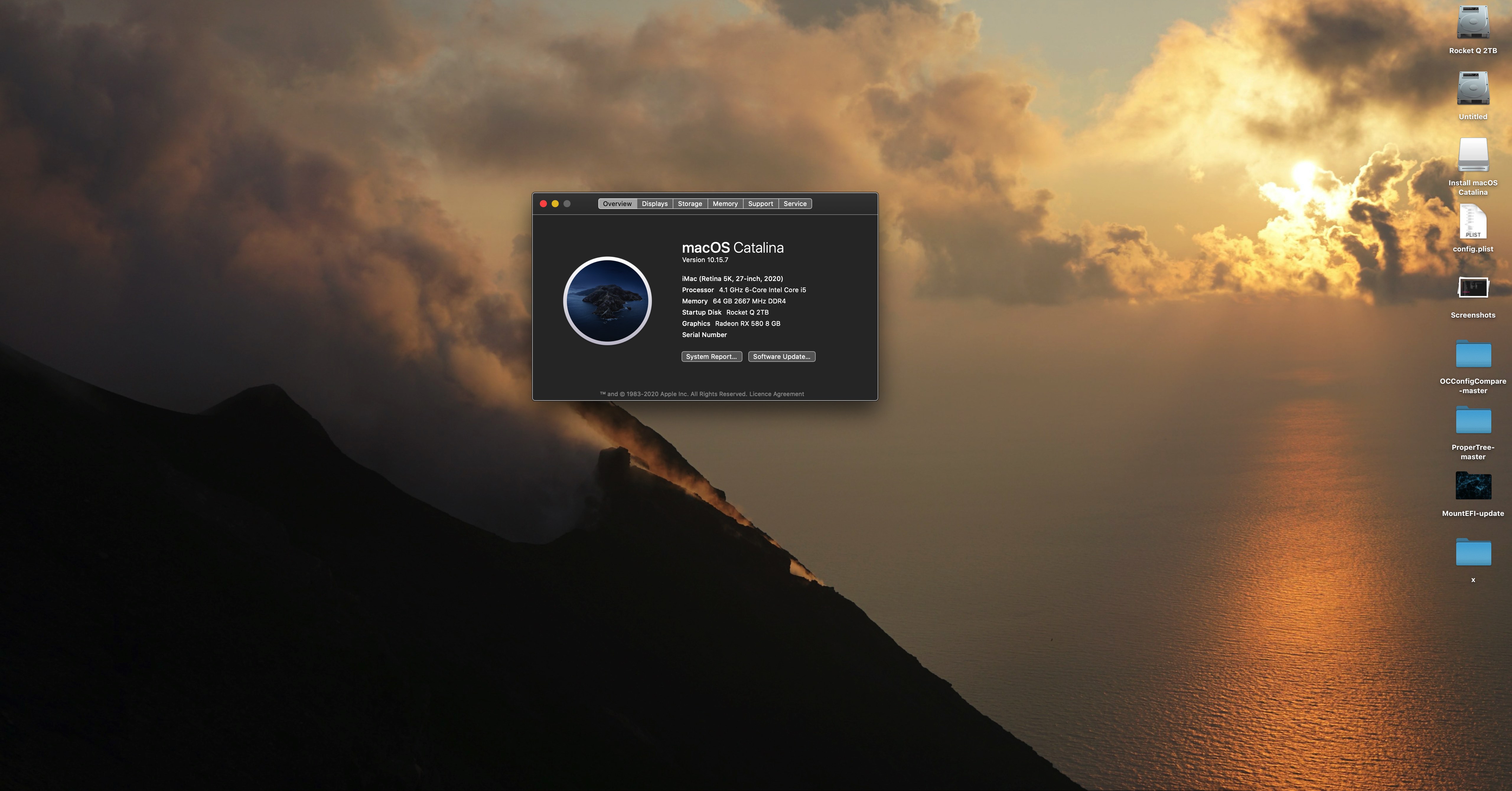
Task: Click the macOS Catalina logo image
Action: pyautogui.click(x=607, y=300)
